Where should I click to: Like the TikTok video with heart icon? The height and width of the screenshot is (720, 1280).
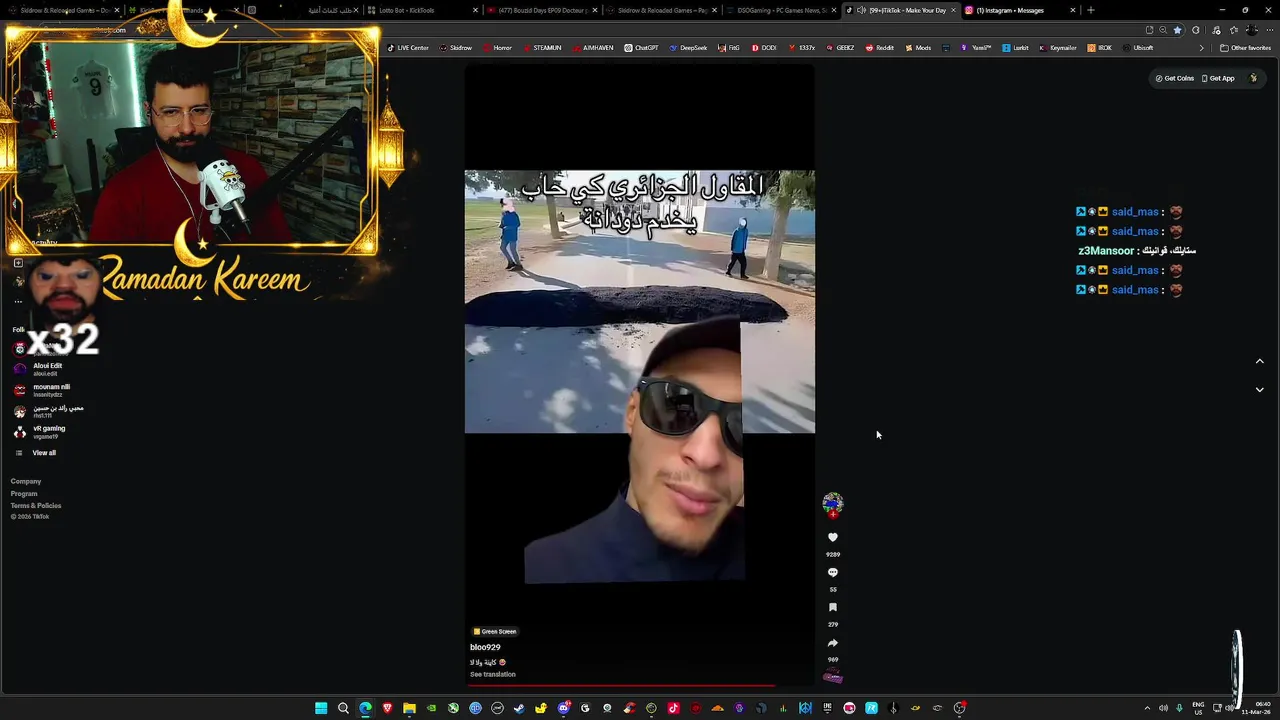point(832,537)
